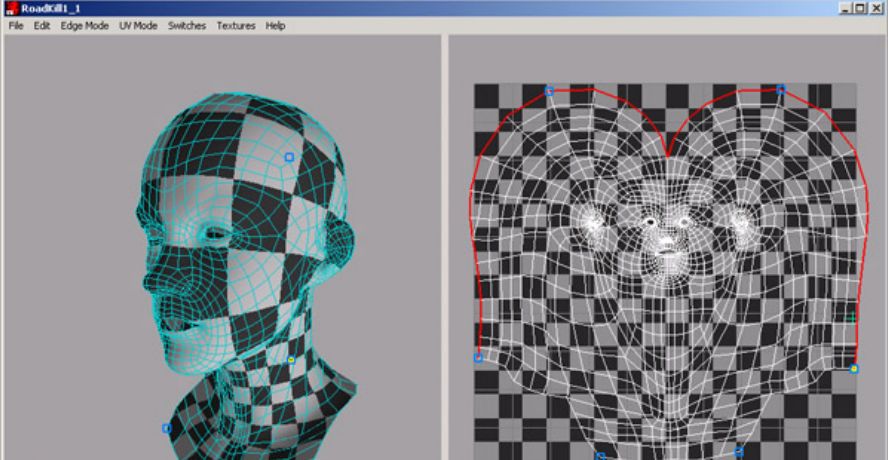The image size is (888, 460).
Task: Select the UV pin at the red seam's upper-right peak
Action: (781, 89)
